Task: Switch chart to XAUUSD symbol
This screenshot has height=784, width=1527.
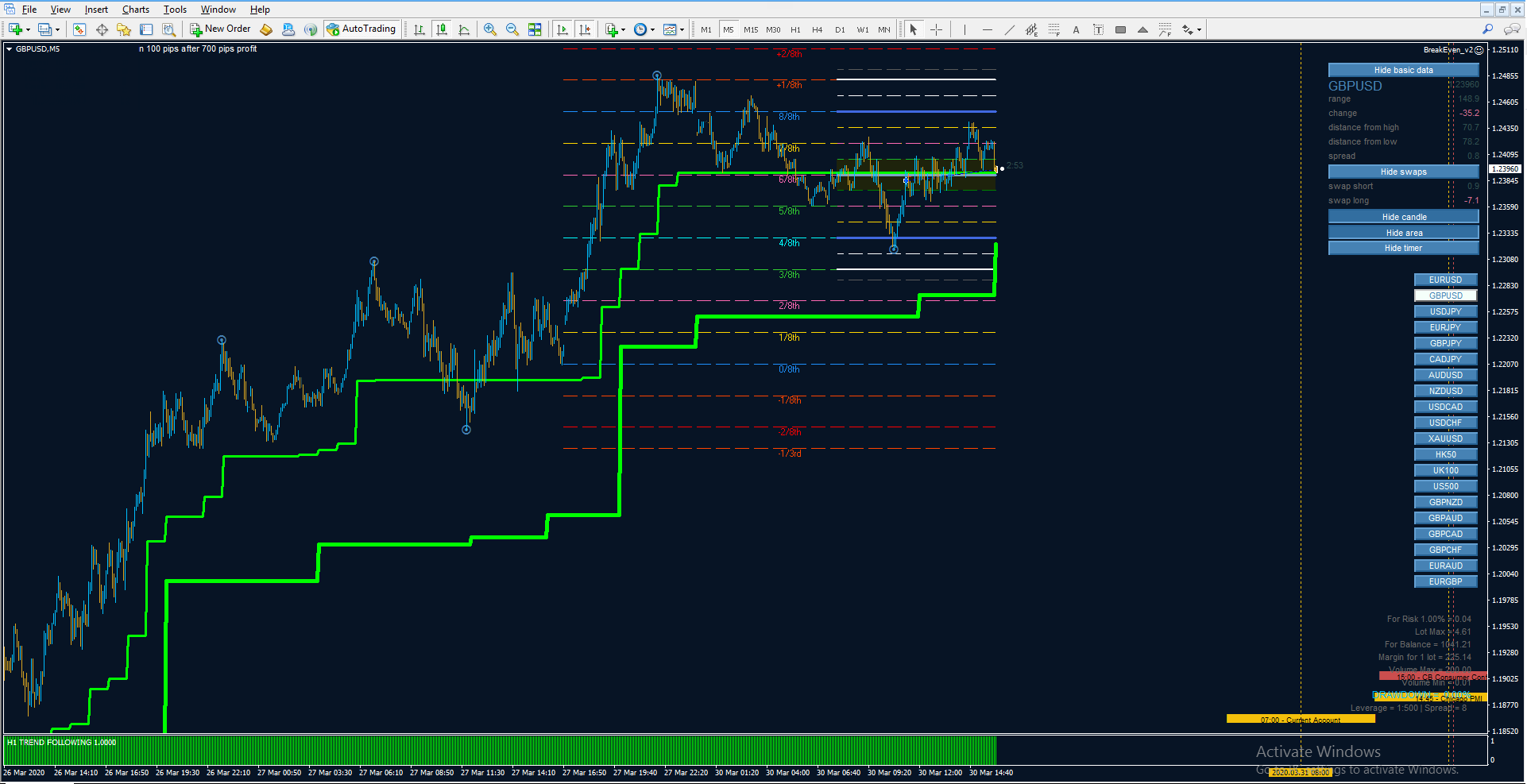Action: 1445,438
